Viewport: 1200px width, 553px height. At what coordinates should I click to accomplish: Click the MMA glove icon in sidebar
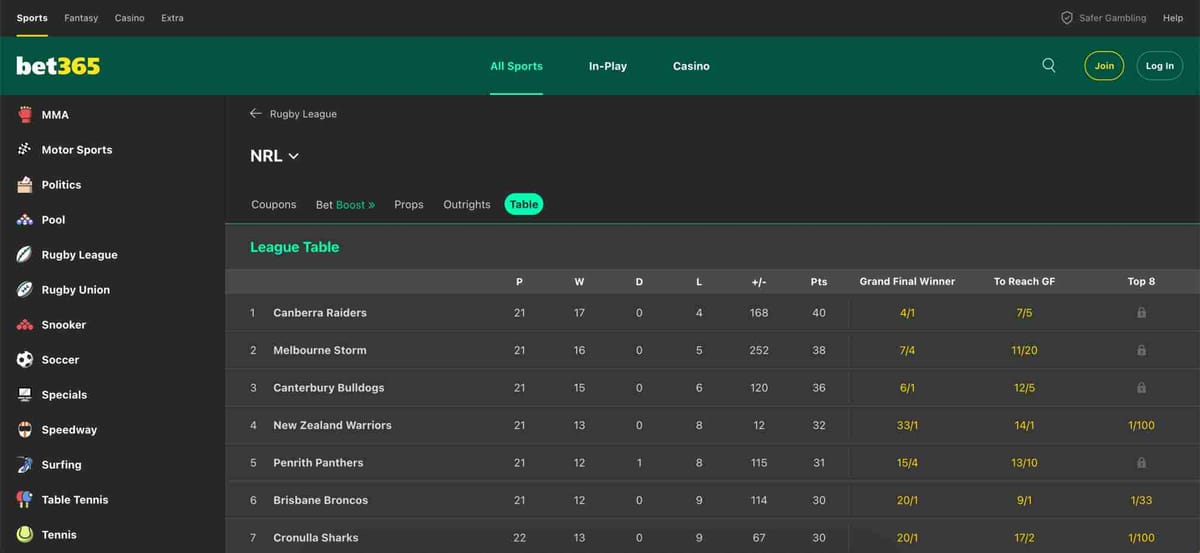pos(25,115)
